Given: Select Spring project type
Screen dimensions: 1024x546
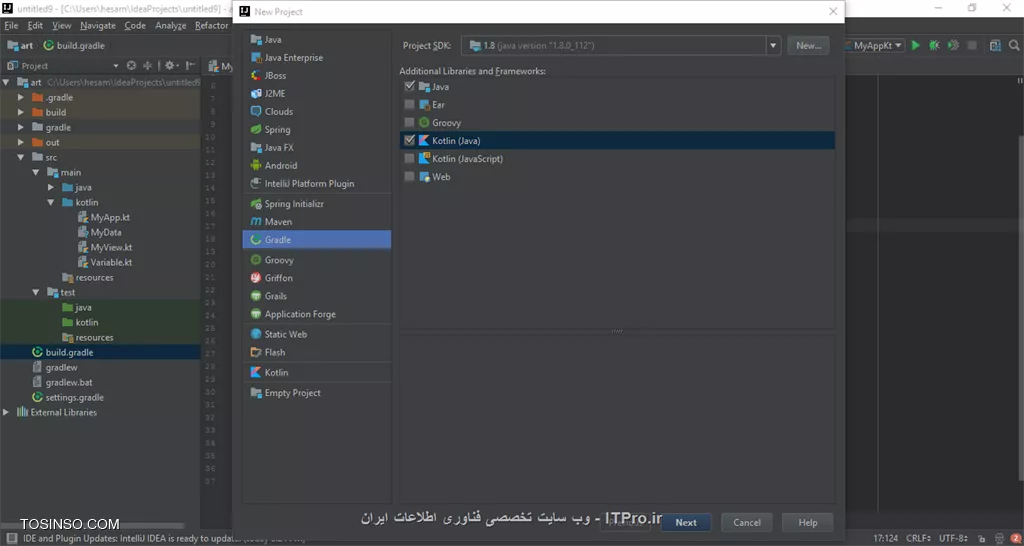Looking at the screenshot, I should pos(317,129).
